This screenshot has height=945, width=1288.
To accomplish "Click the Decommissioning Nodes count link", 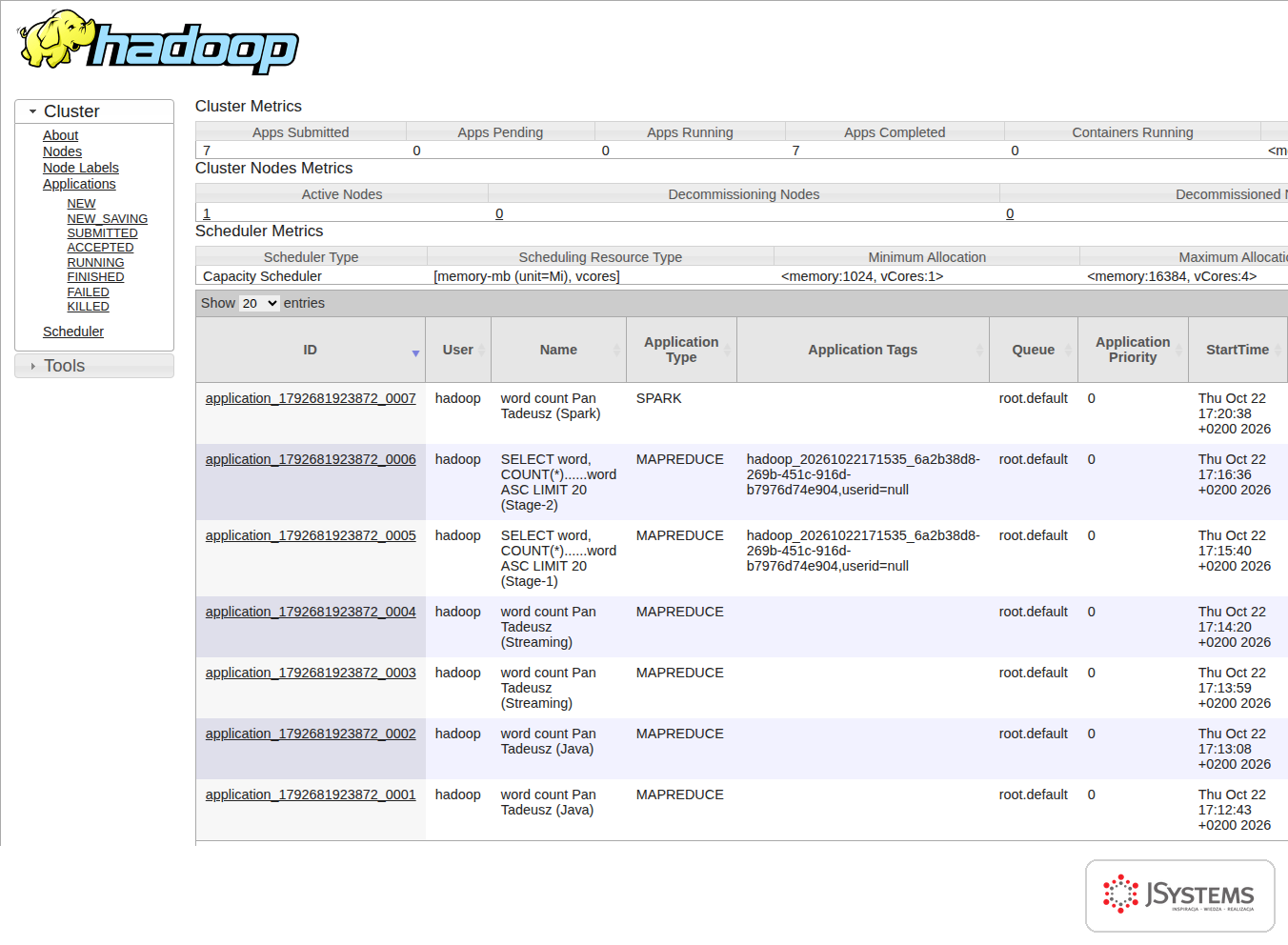I will [499, 213].
